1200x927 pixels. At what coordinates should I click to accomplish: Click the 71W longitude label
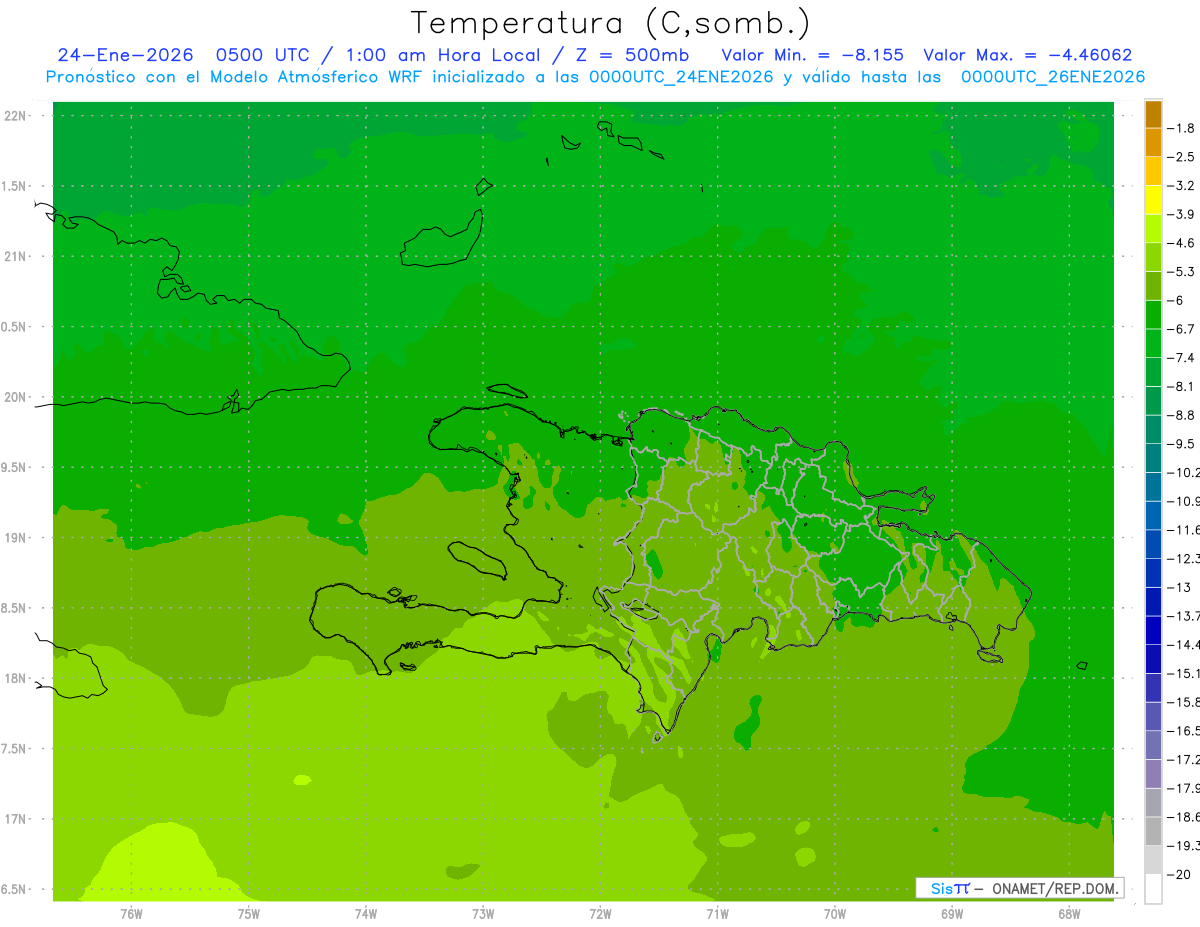point(717,915)
